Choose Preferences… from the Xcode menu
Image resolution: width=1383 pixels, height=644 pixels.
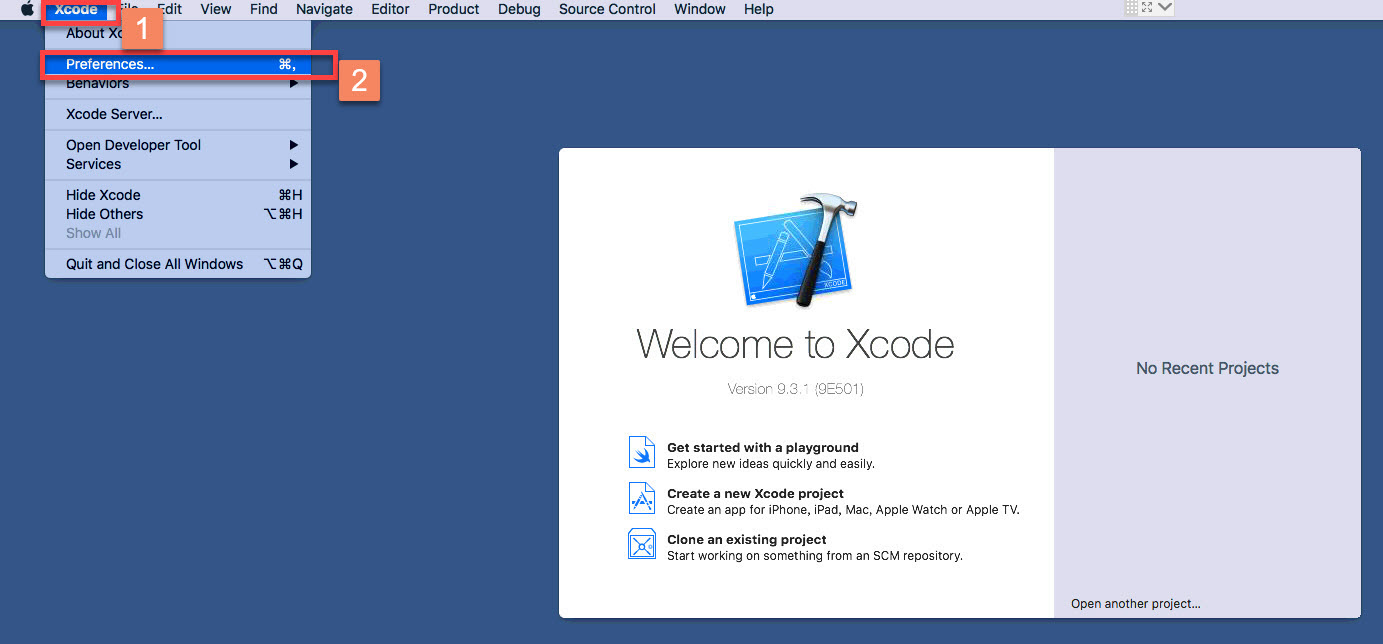click(178, 64)
